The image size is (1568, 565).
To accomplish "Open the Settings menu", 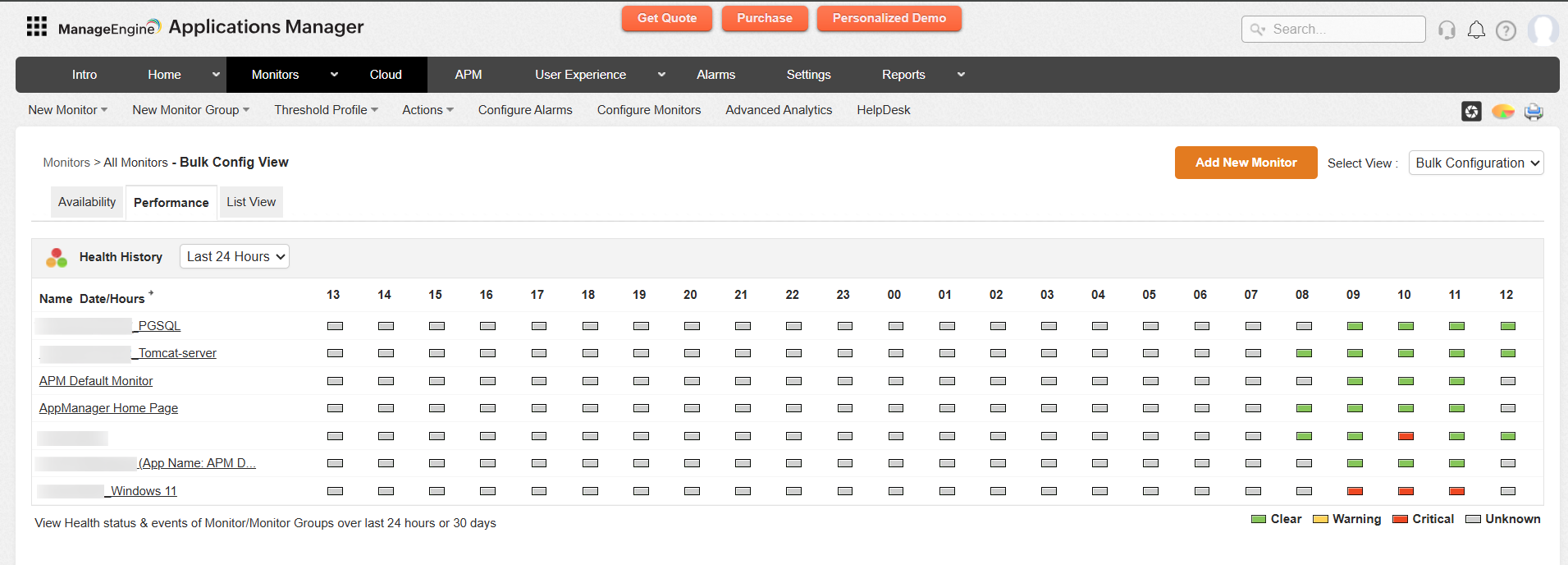I will [x=809, y=75].
